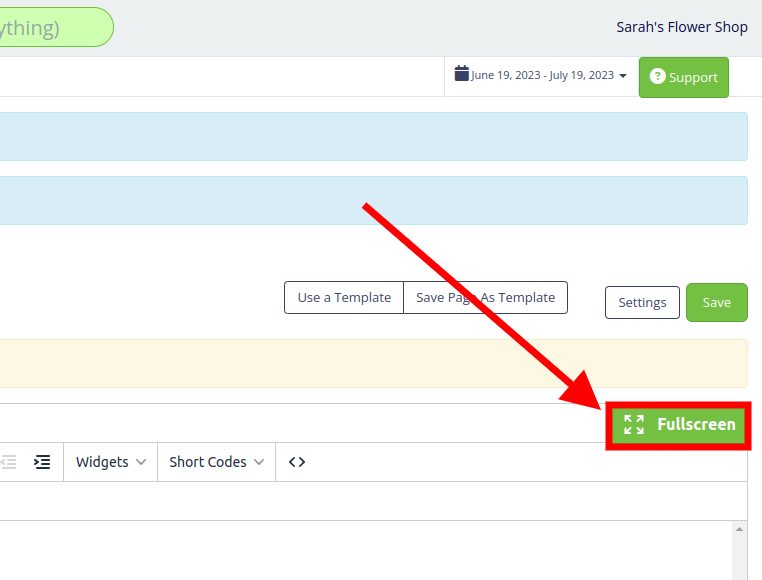Click Save Page As Template
This screenshot has height=580, width=762.
pos(485,298)
